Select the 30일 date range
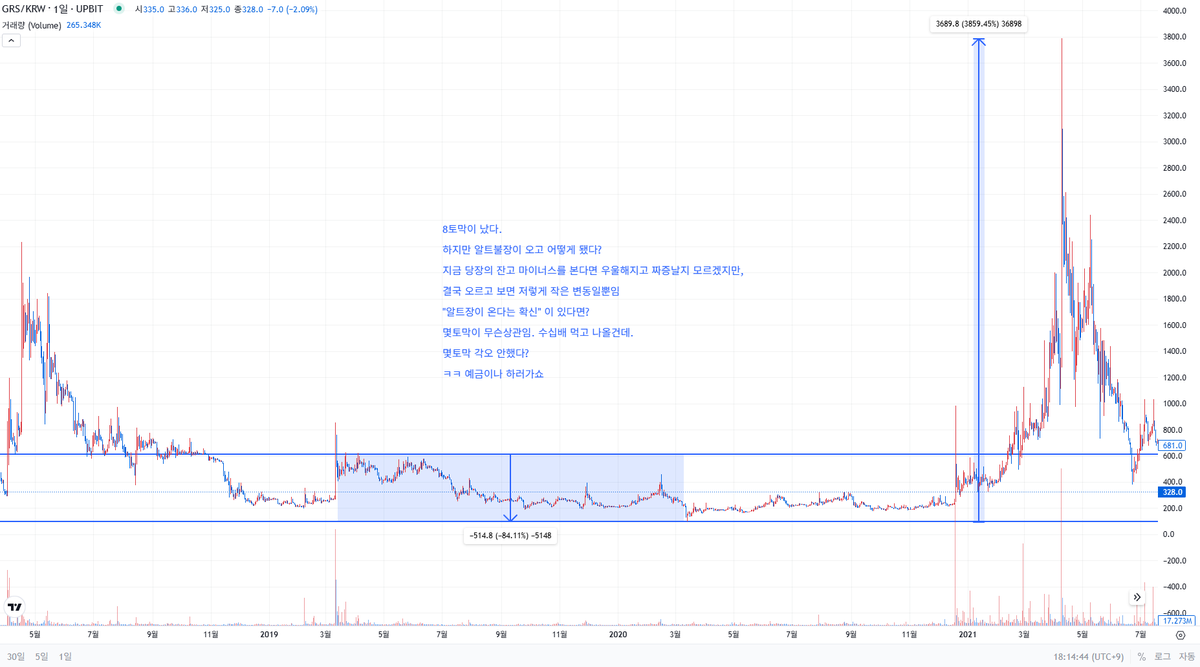The image size is (1200, 667). tap(15, 657)
